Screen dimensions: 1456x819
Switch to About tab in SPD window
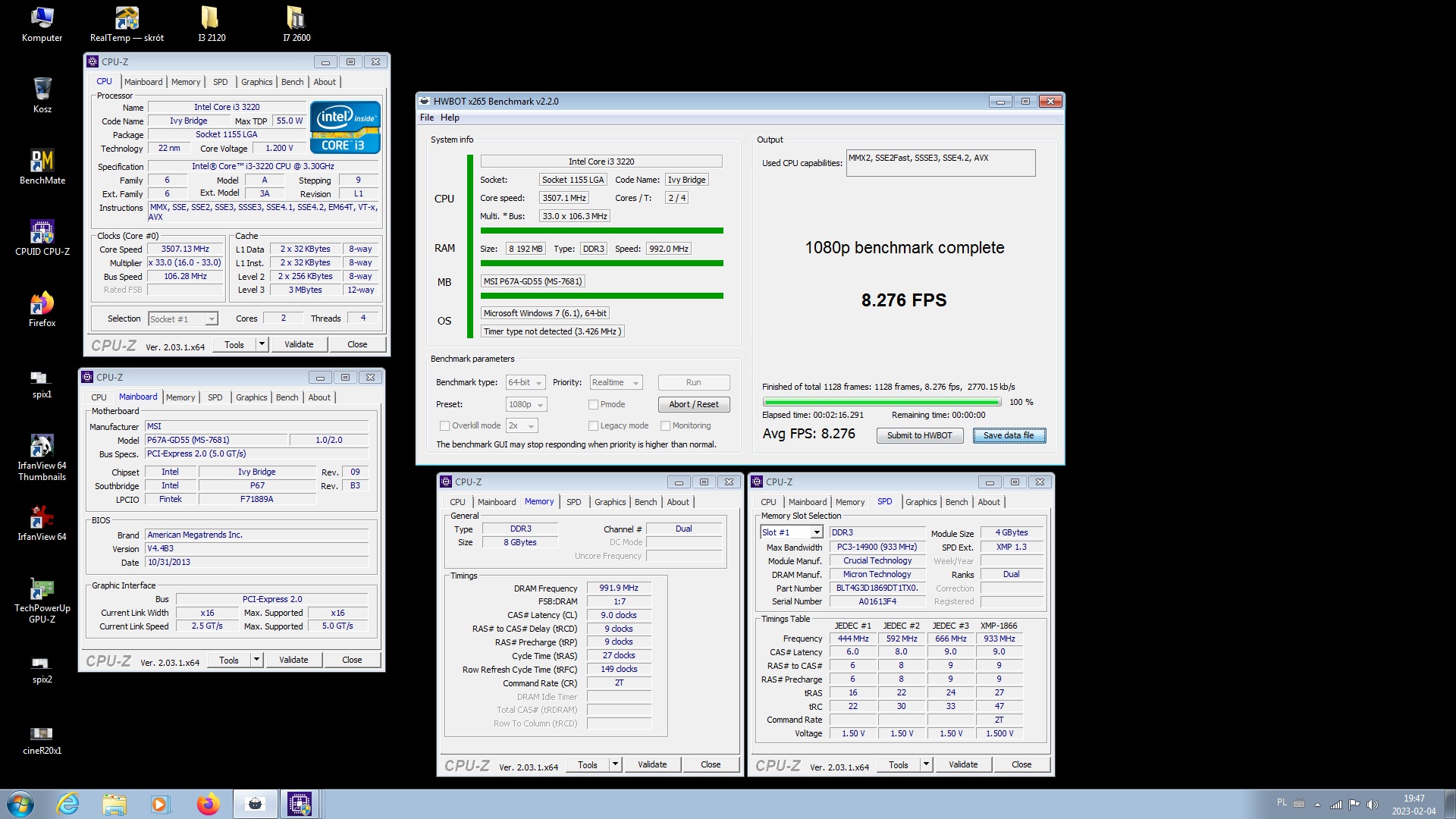point(988,502)
